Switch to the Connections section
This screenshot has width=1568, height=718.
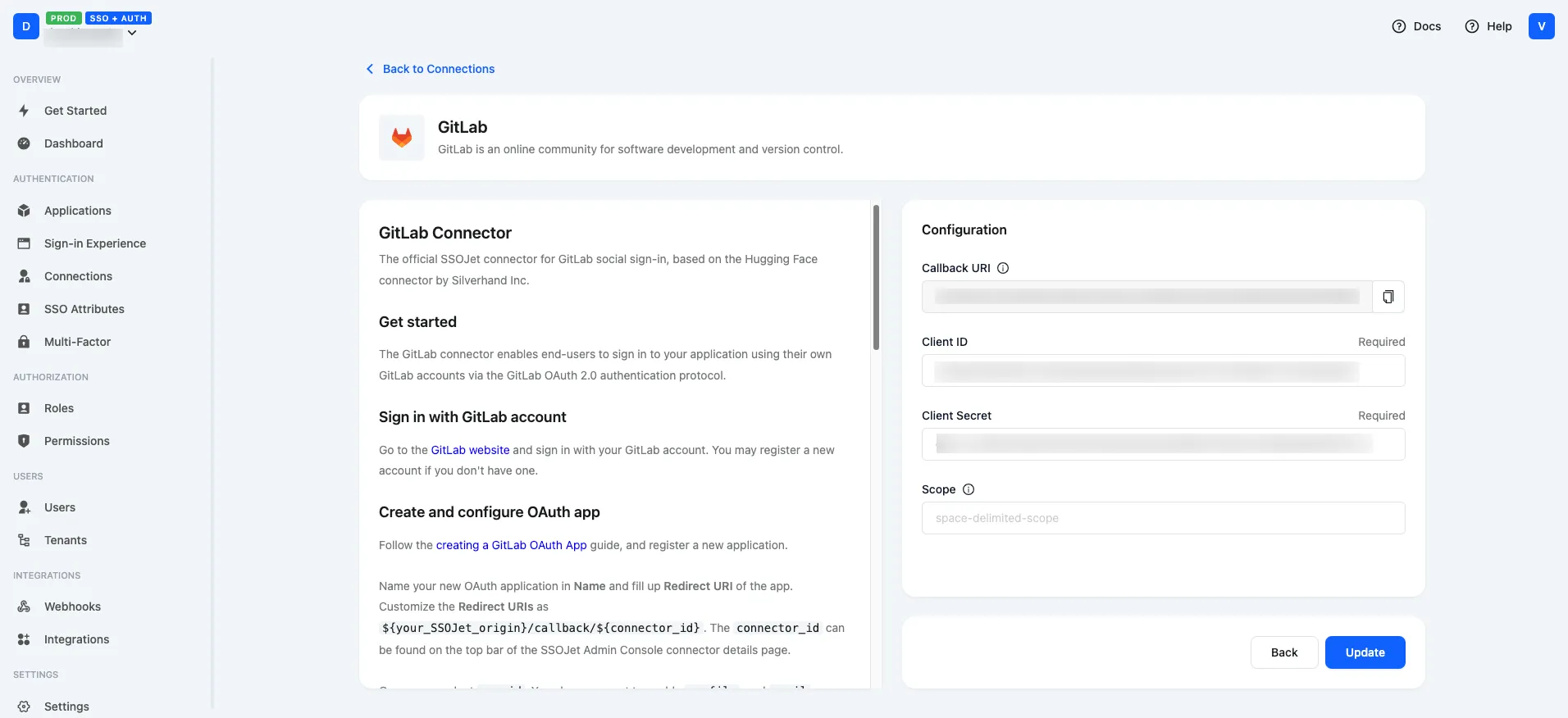click(78, 276)
